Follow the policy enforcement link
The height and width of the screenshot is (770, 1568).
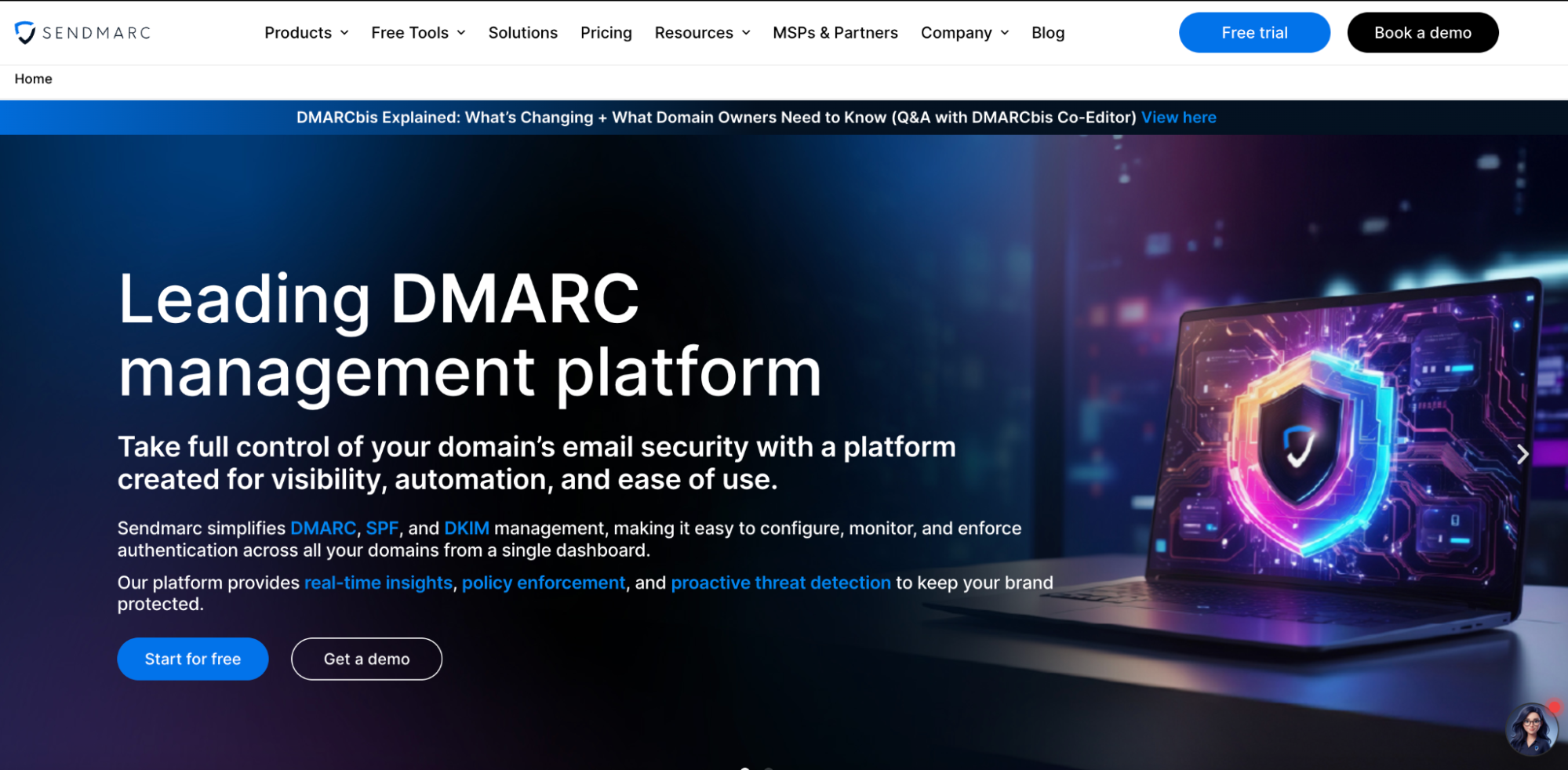544,583
